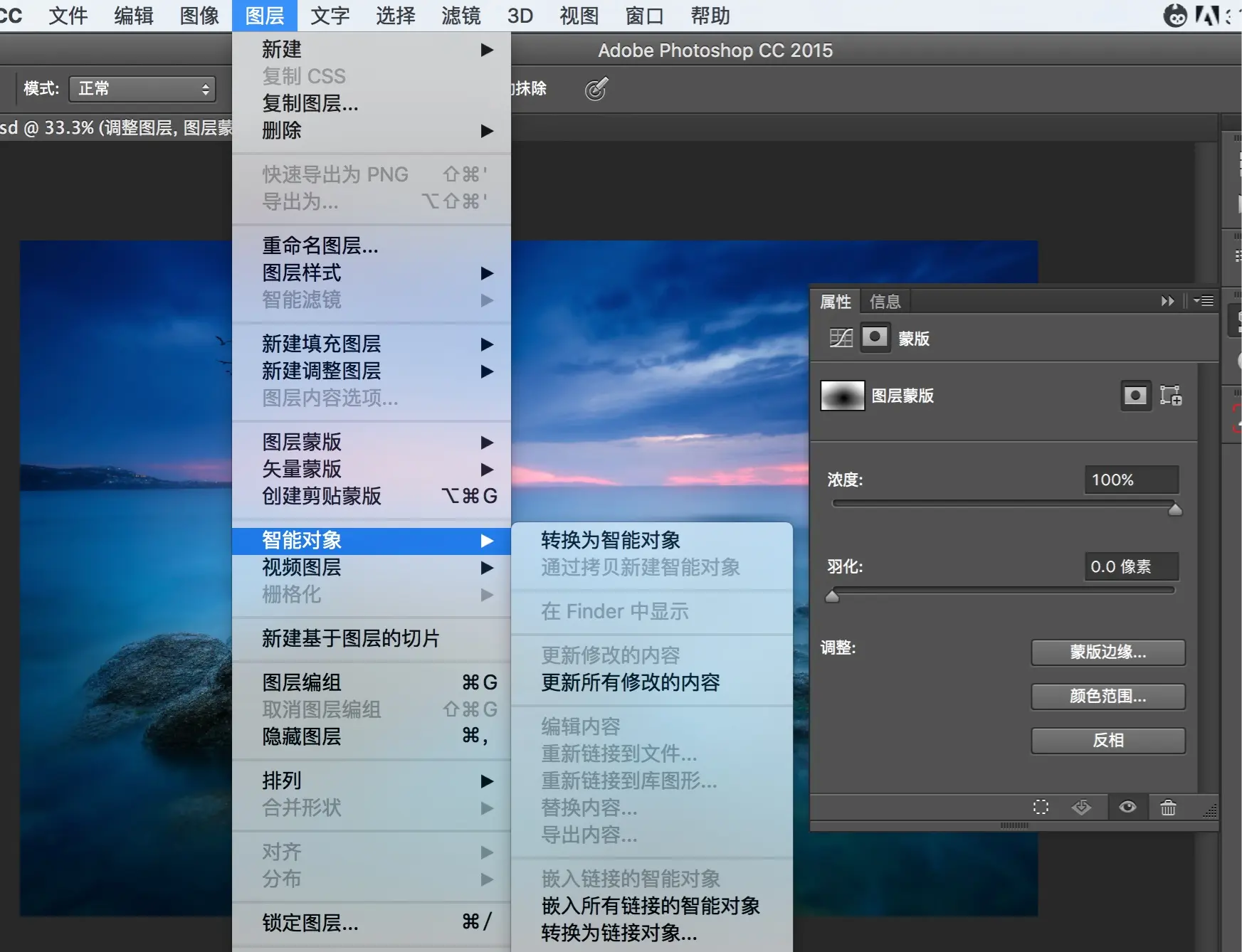Click the curves adjustment icon in the Properties panel

[x=841, y=337]
